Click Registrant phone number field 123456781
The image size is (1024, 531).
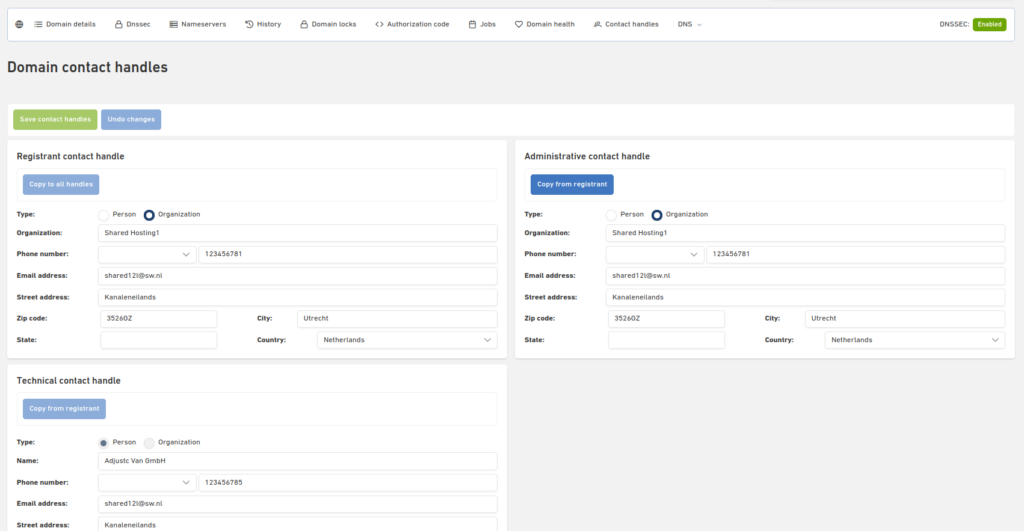348,254
